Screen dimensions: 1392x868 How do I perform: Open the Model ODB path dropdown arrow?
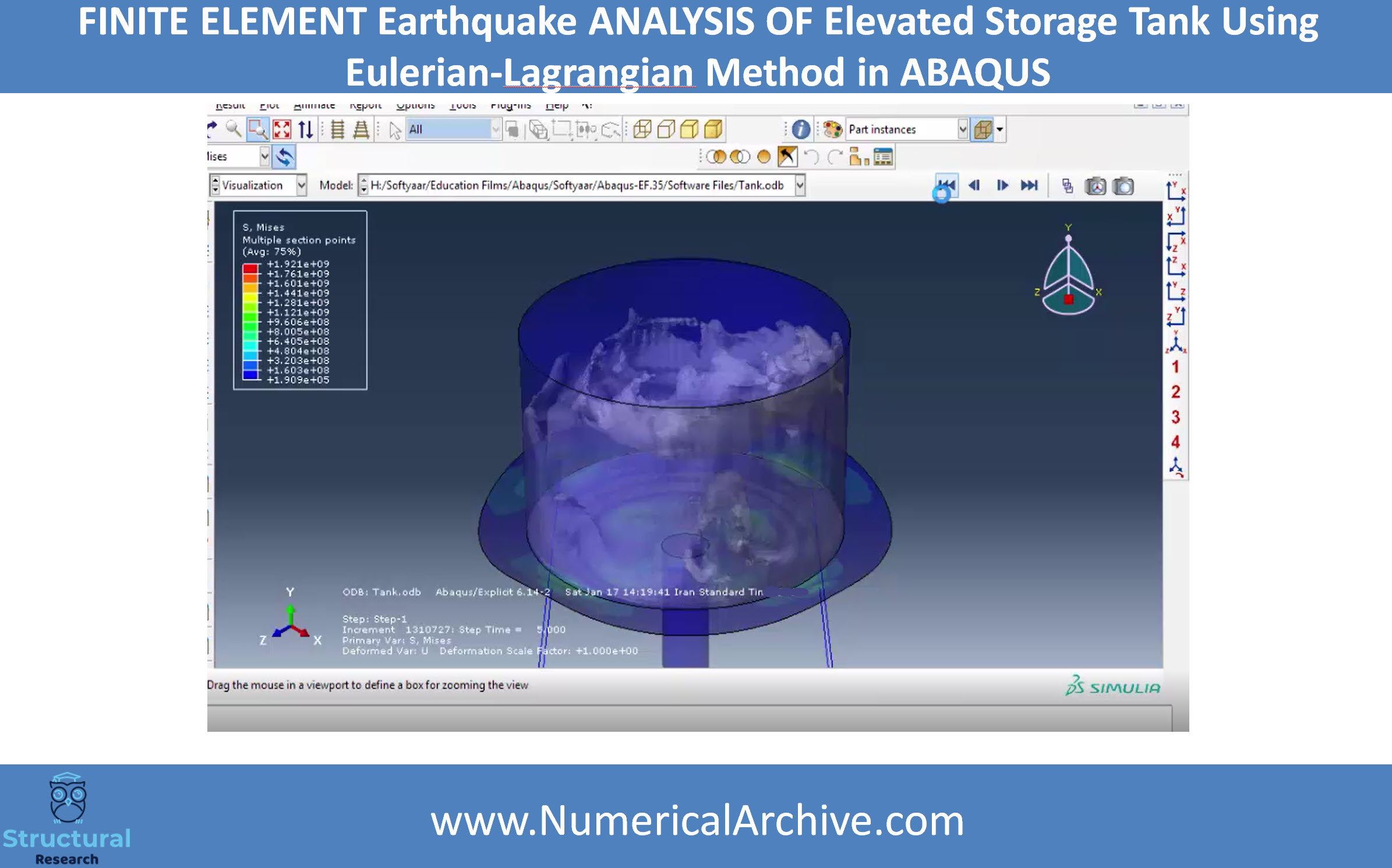(x=800, y=185)
